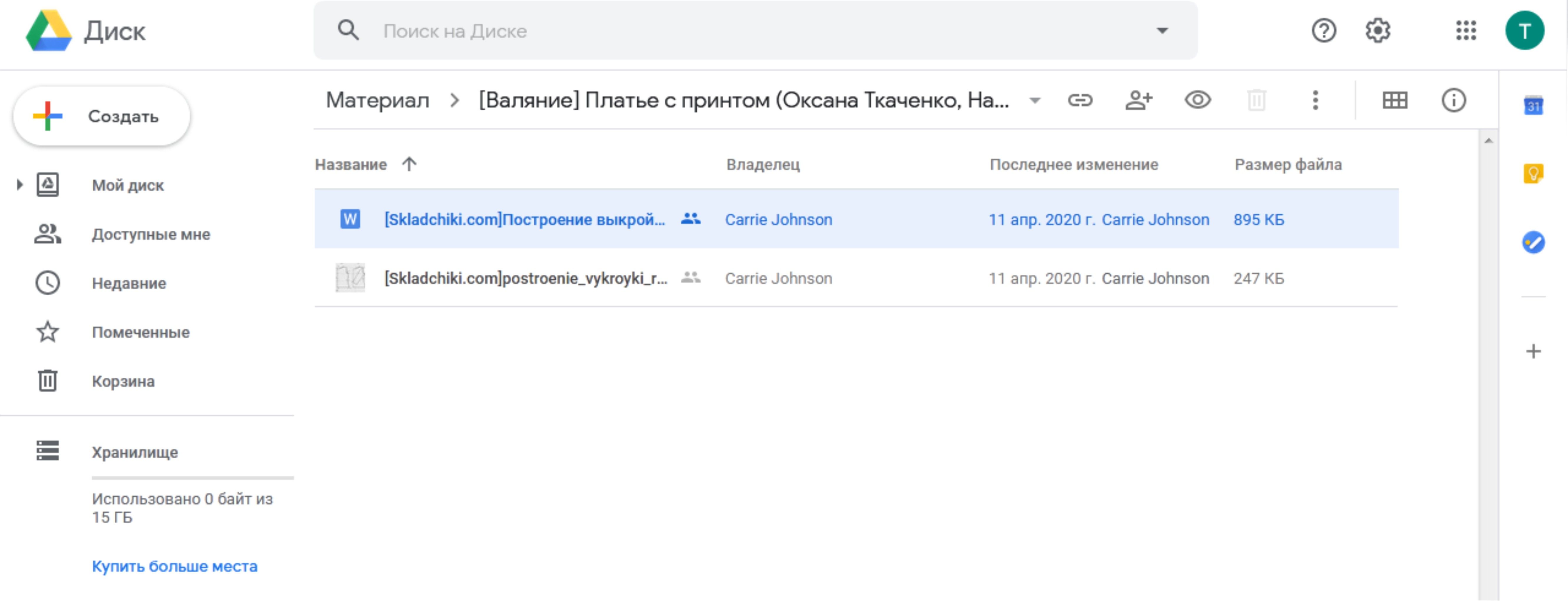Open folder name dropdown arrow in breadcrumb
This screenshot has width=1568, height=601.
(x=1034, y=101)
